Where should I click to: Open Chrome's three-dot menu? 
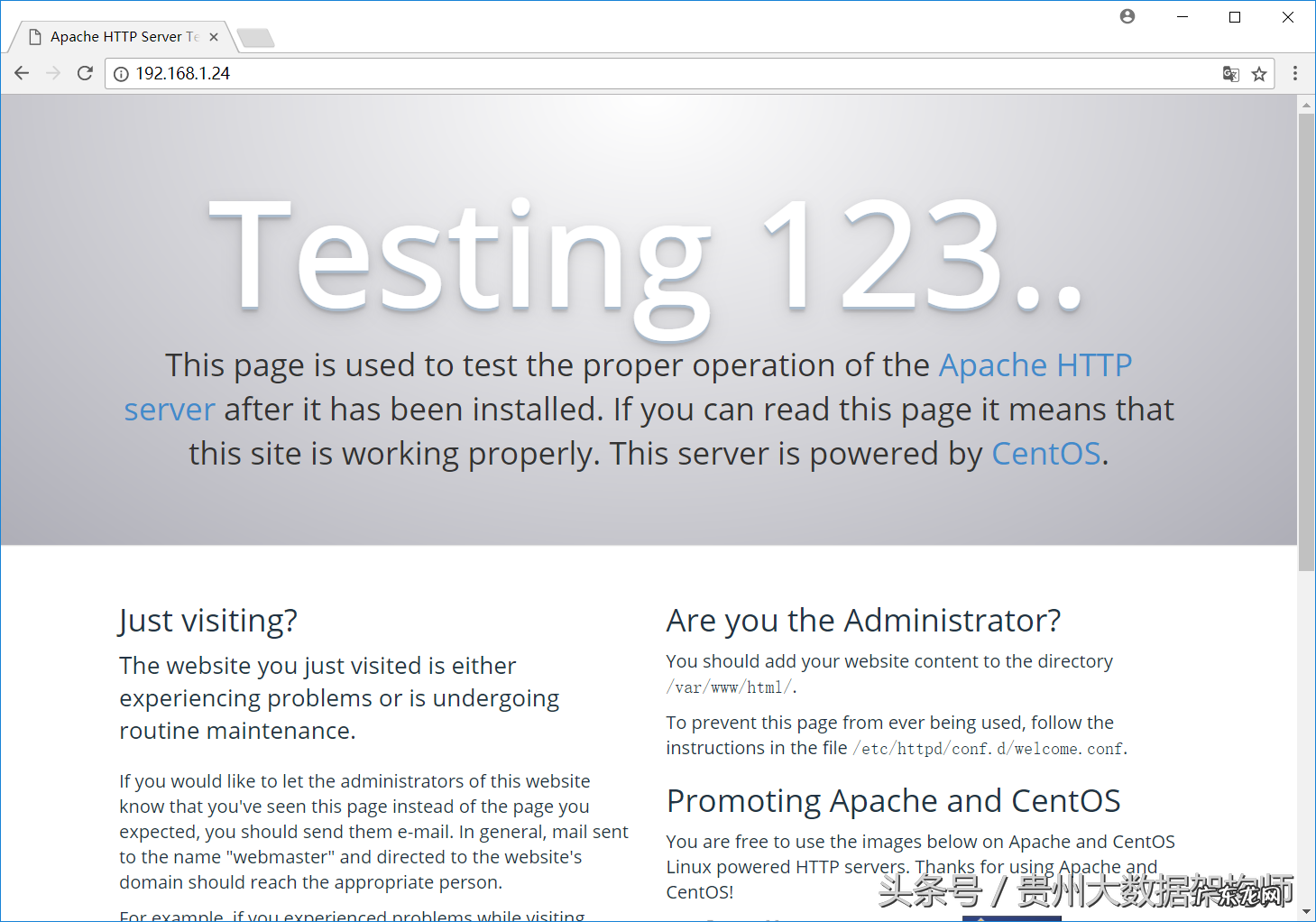click(1295, 73)
